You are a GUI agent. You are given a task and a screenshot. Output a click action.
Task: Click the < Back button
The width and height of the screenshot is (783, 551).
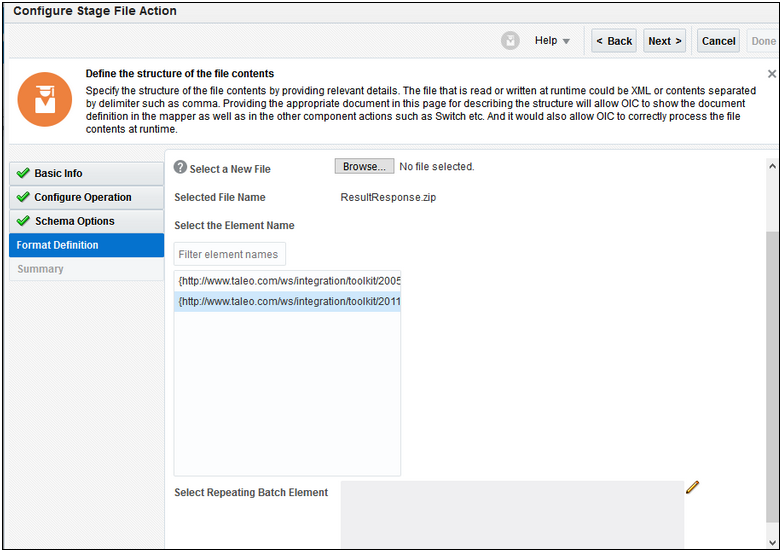point(614,41)
